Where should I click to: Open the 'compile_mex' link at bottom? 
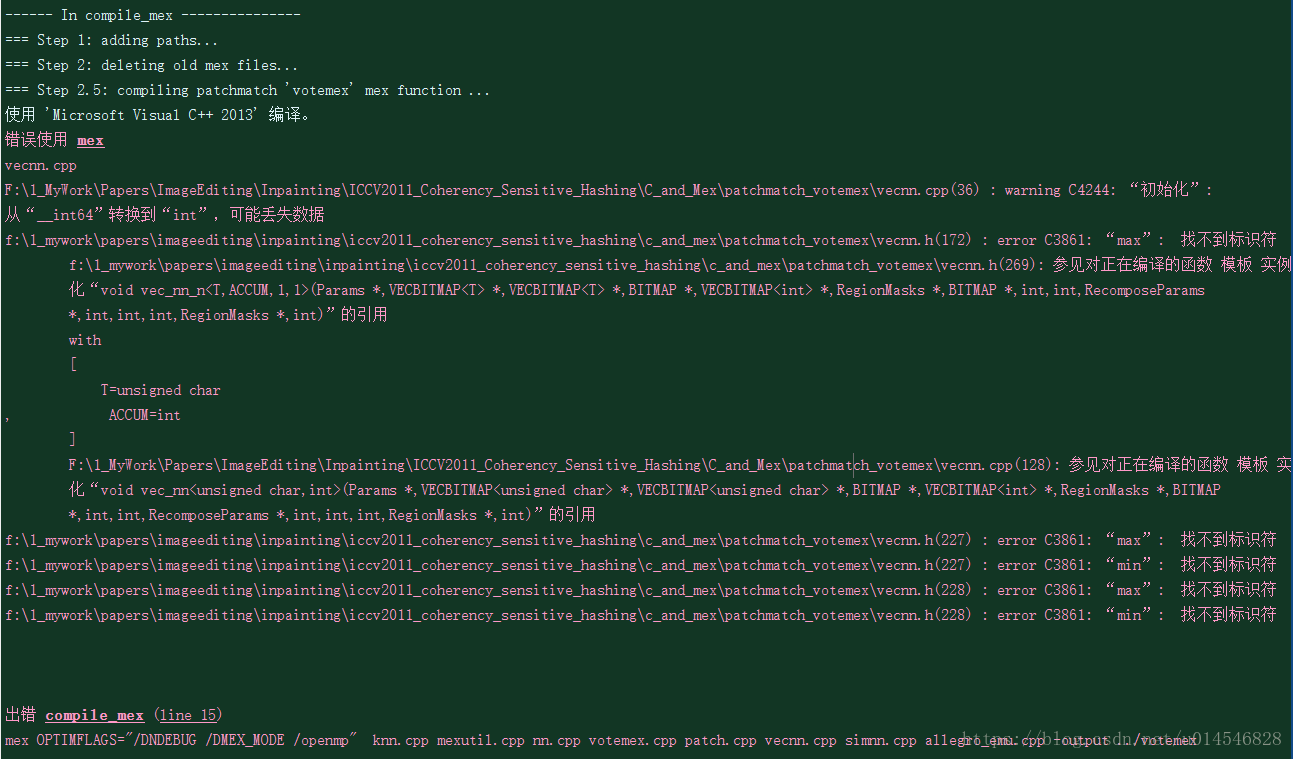pos(95,715)
